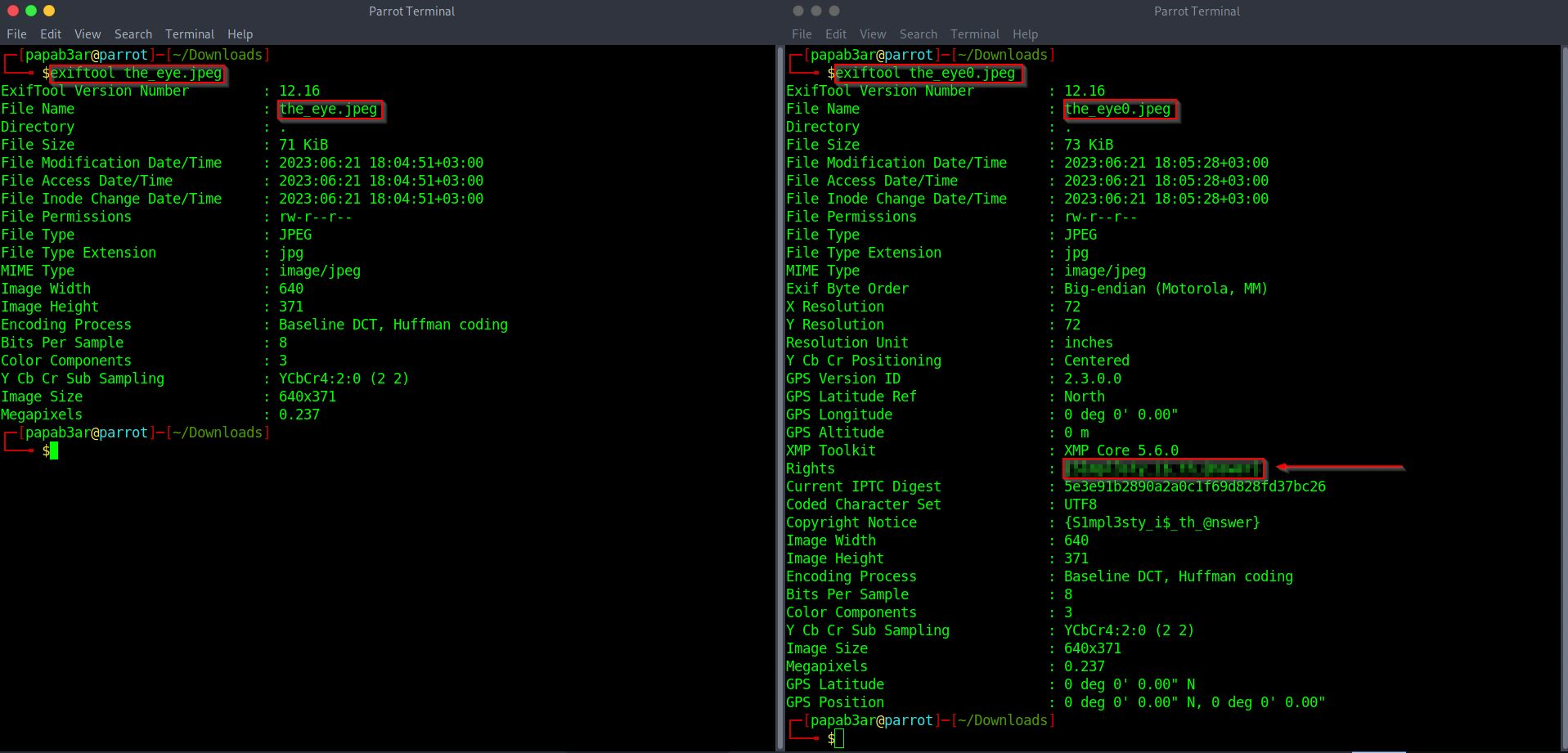1568x753 pixels.
Task: Click the leftmost grey window button in right terminal
Action: point(798,11)
